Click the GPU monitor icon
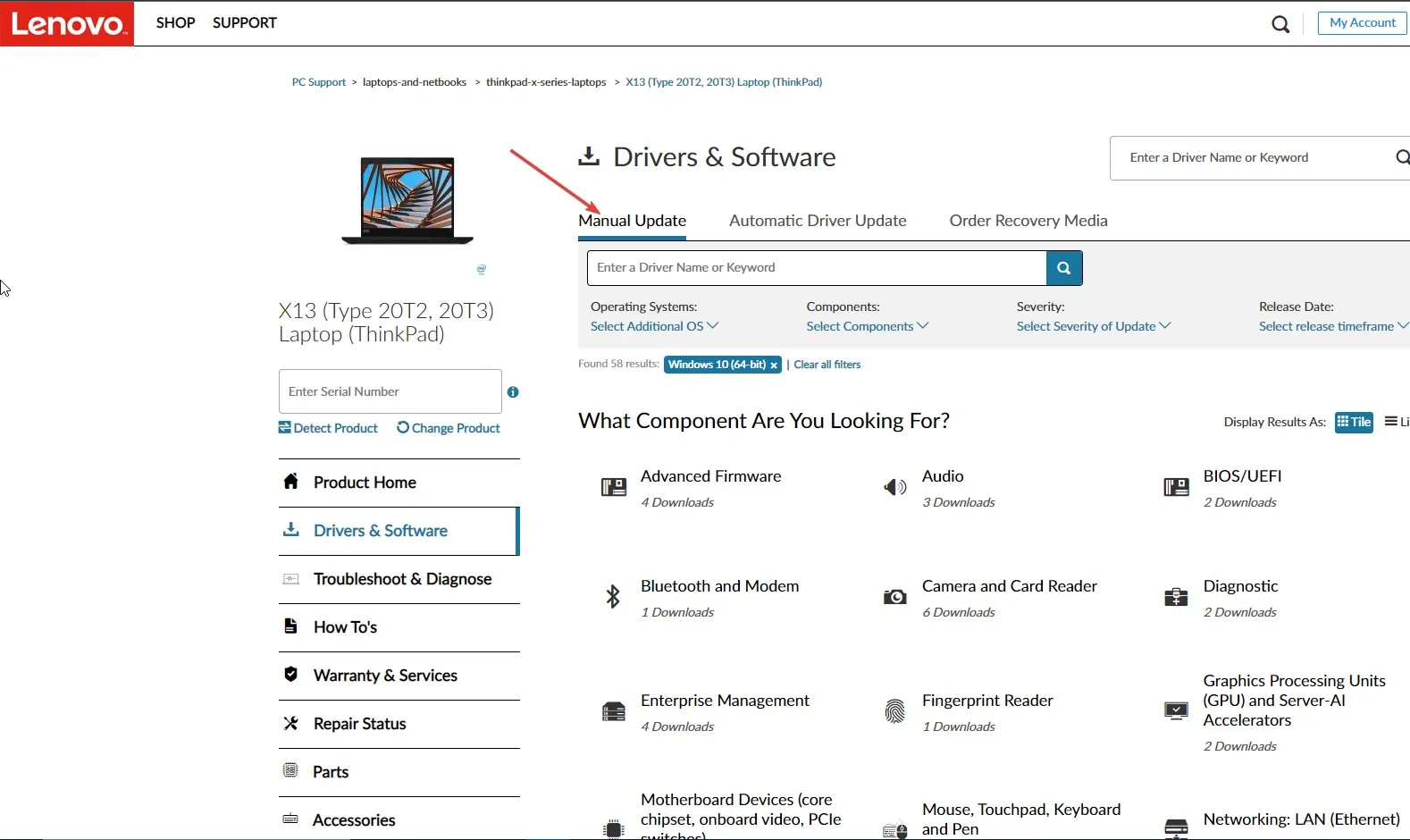 point(1176,711)
